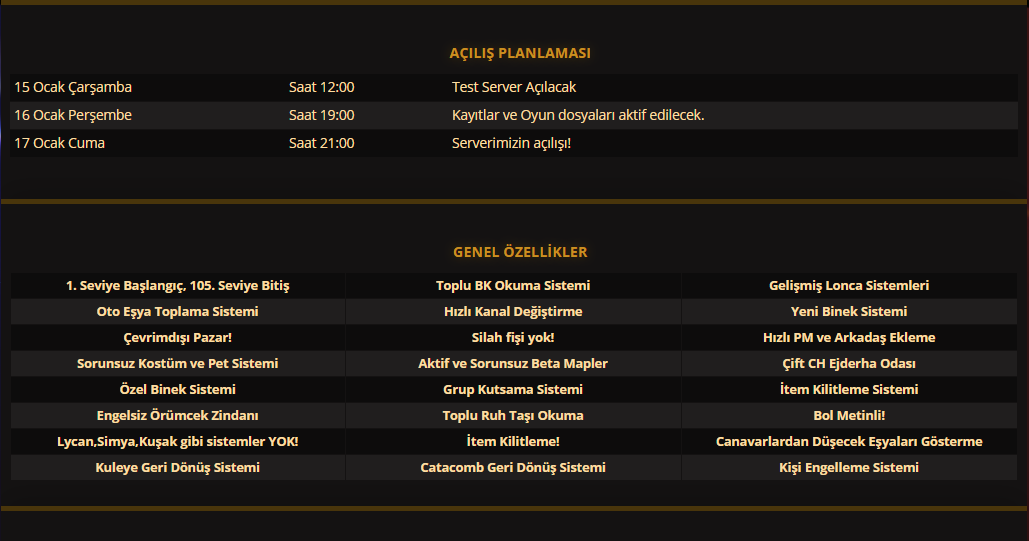The height and width of the screenshot is (541, 1029).
Task: Select Oto Eşya Toplama Sistemi cell
Action: [x=178, y=311]
